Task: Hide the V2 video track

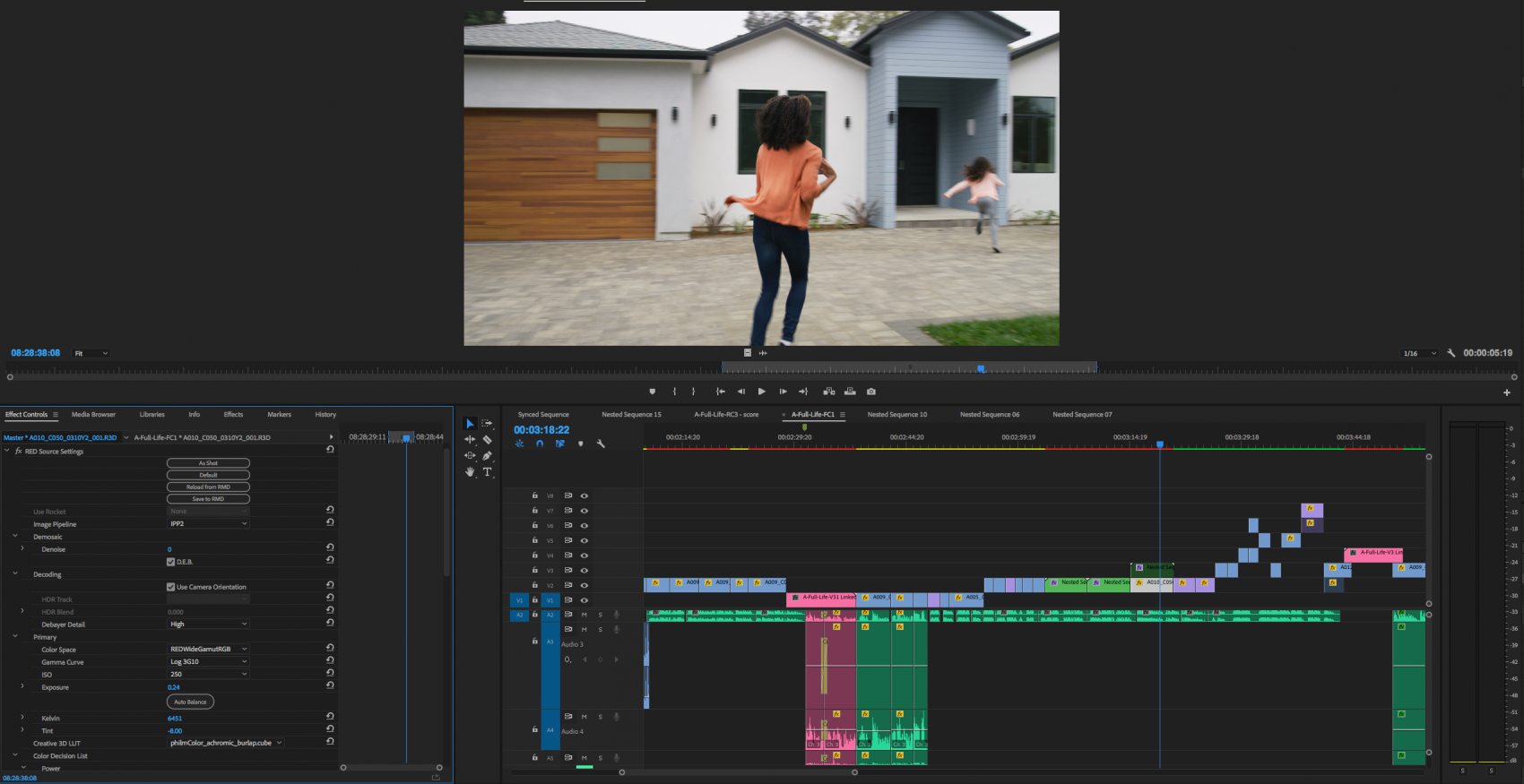Action: pos(584,585)
